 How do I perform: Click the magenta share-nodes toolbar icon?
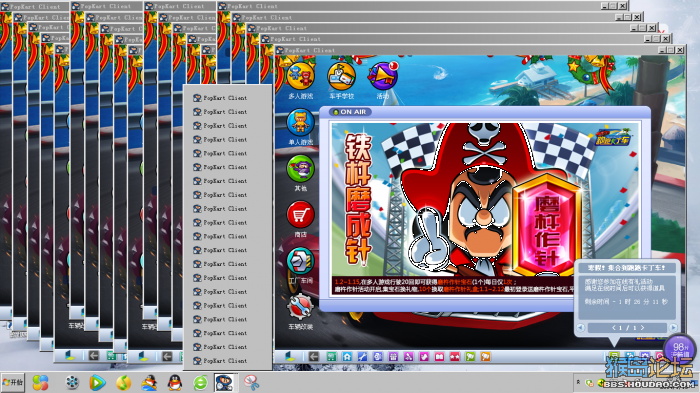click(408, 356)
